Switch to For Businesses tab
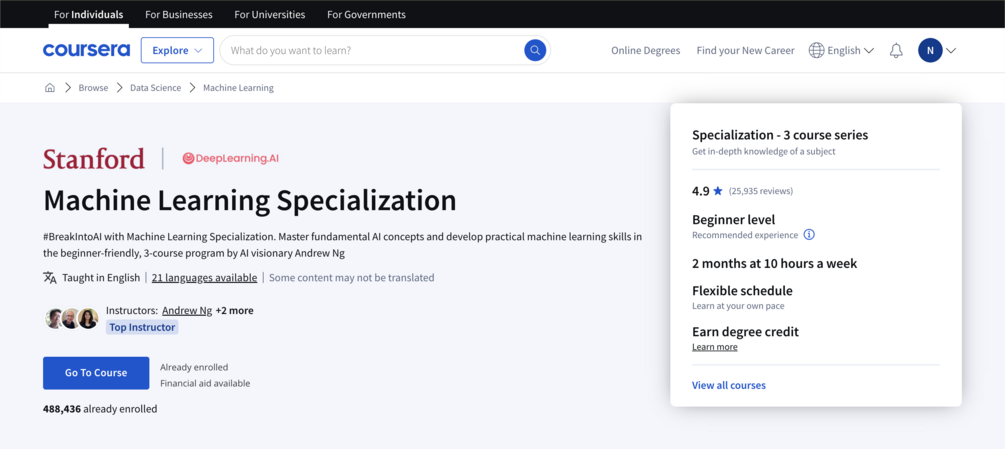 point(179,15)
